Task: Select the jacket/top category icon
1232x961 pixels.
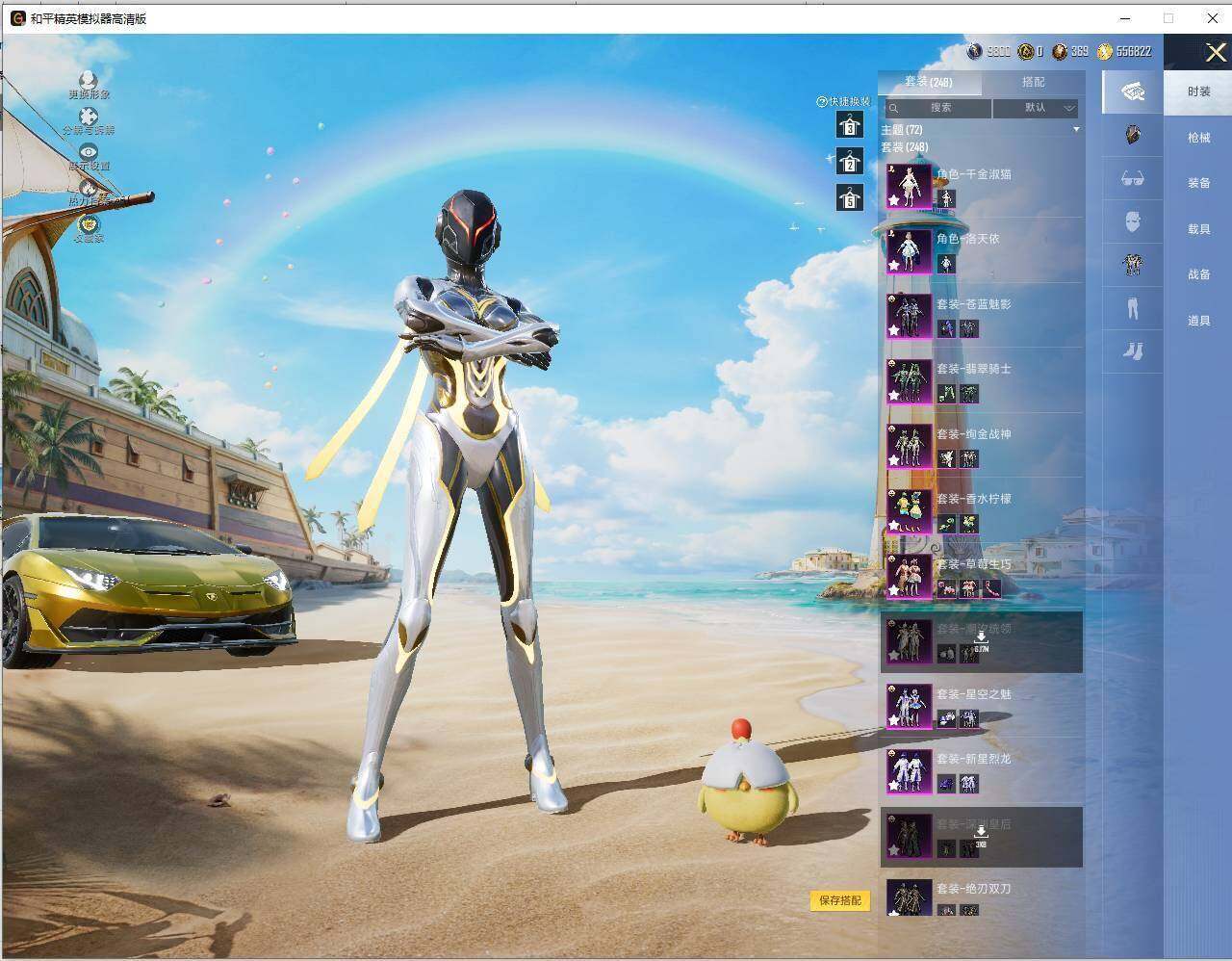Action: coord(1133,263)
